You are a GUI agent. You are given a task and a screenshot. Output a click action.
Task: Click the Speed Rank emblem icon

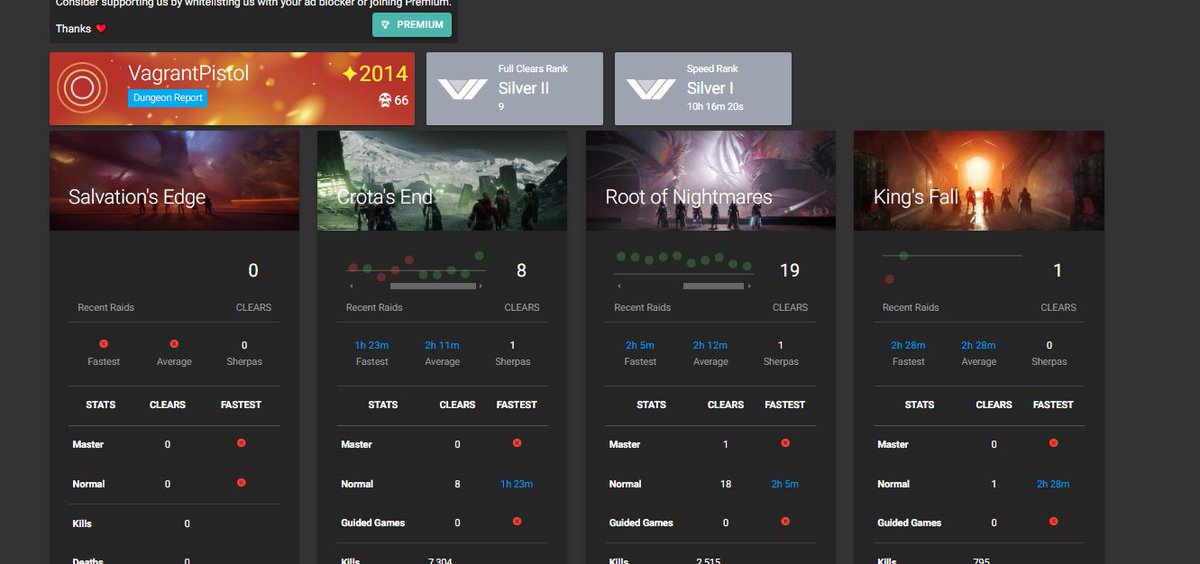pos(651,89)
